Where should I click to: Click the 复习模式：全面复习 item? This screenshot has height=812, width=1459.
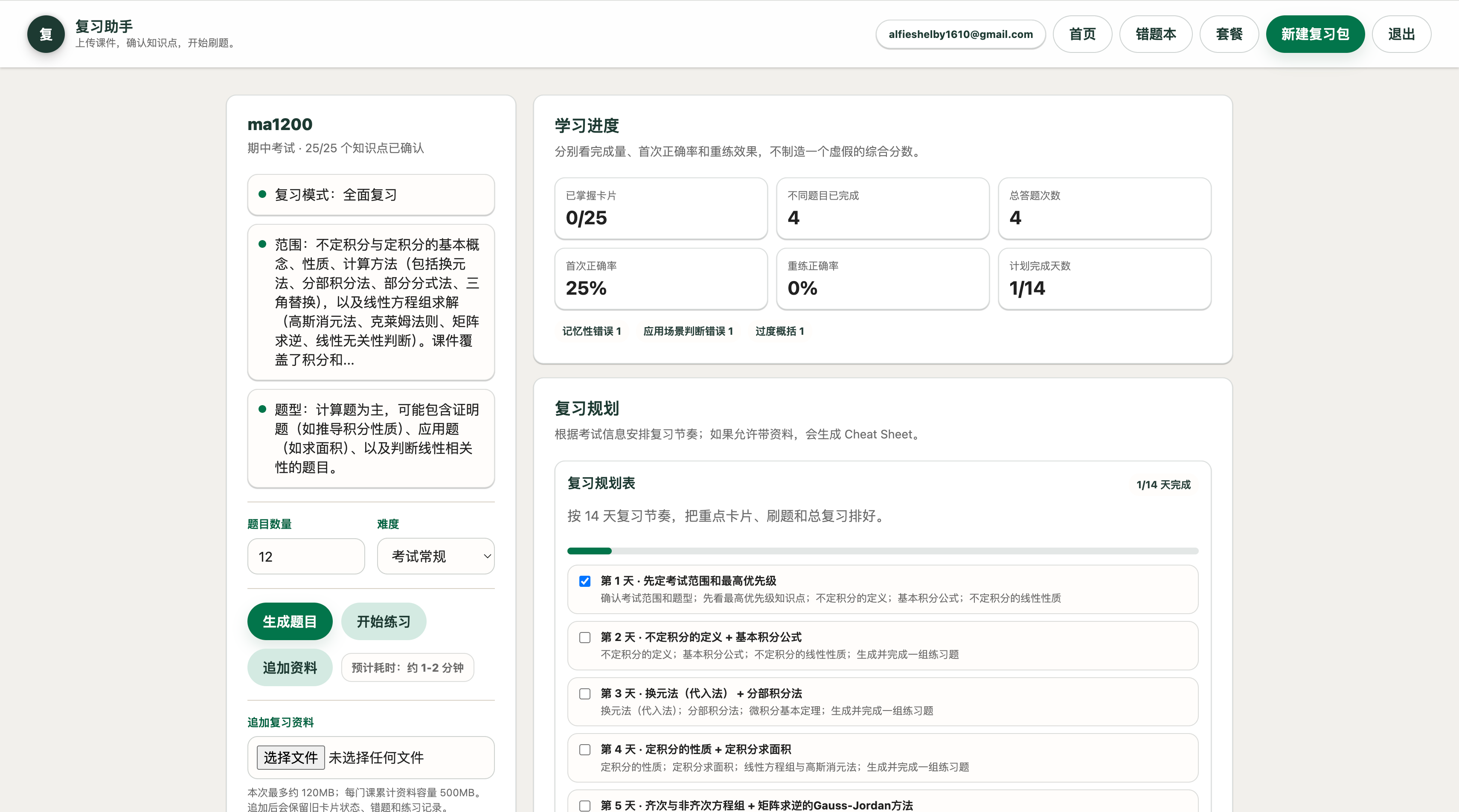(x=371, y=195)
